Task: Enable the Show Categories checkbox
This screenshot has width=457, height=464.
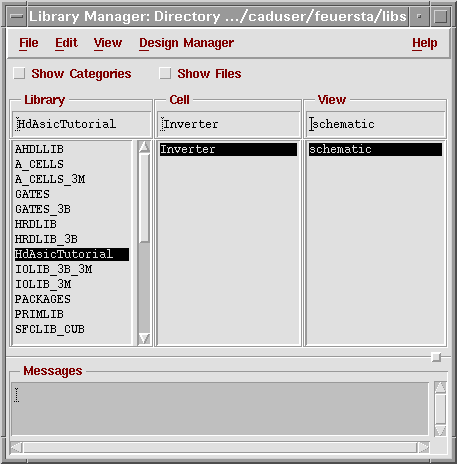Action: [x=19, y=73]
